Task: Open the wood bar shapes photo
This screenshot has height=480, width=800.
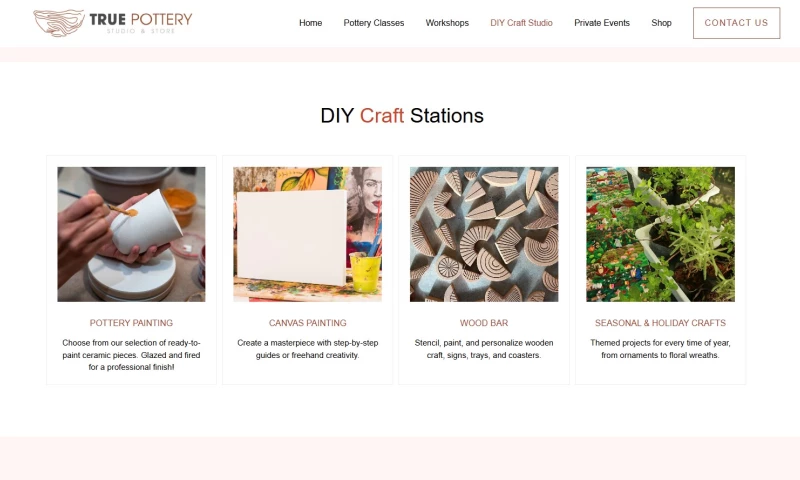Action: point(484,234)
